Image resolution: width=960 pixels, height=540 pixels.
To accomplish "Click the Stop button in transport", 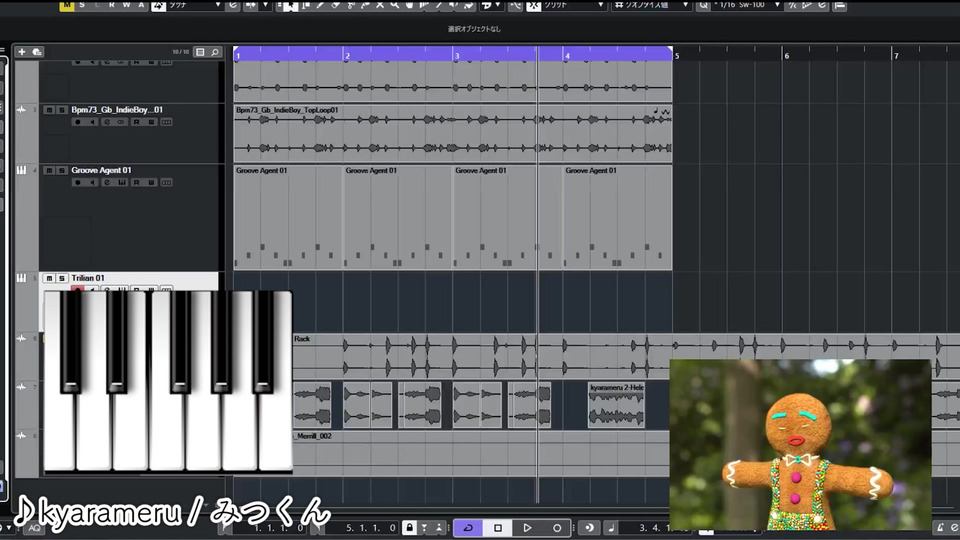I will click(x=498, y=528).
